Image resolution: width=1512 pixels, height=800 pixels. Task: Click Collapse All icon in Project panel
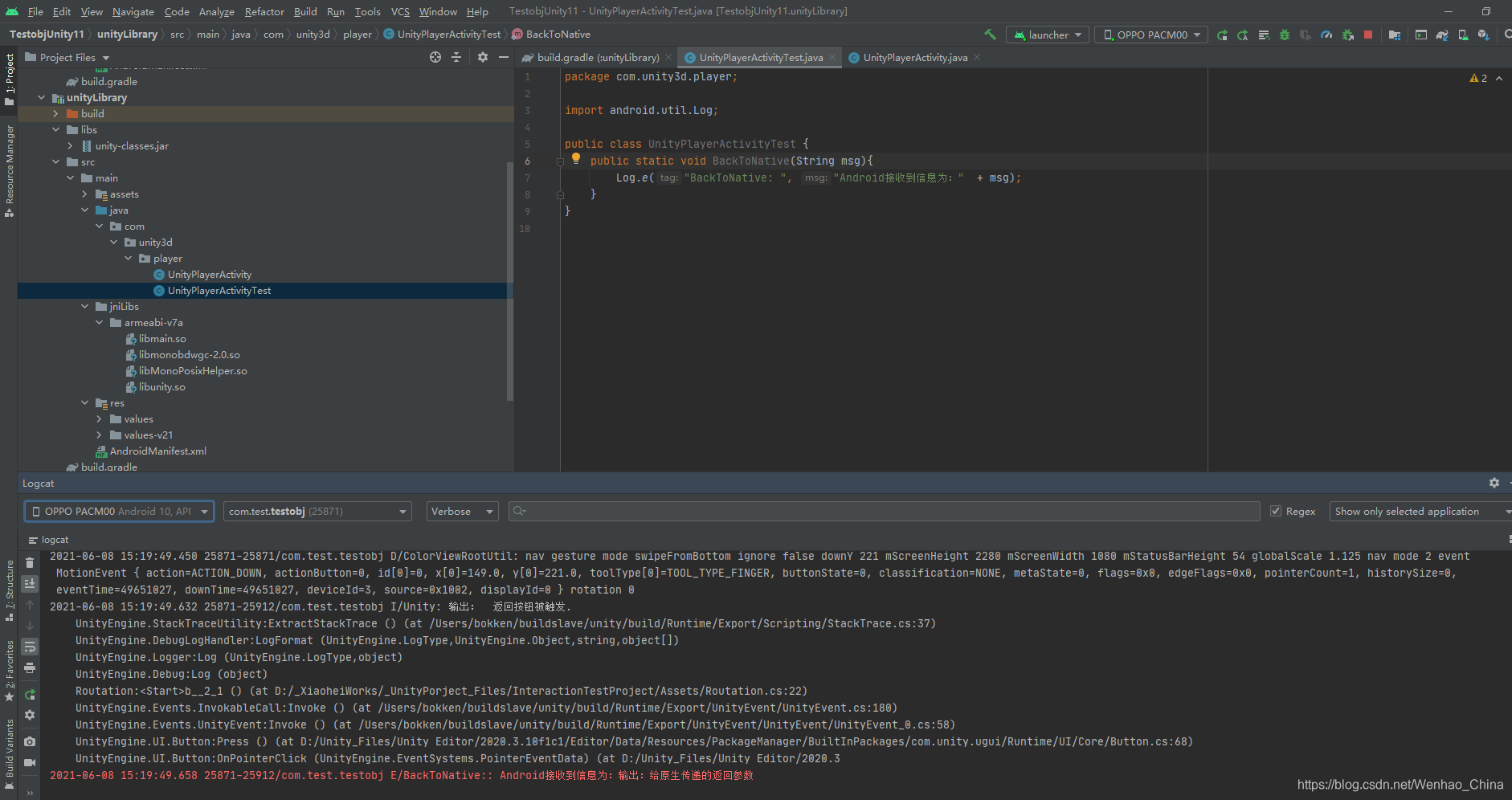(456, 57)
